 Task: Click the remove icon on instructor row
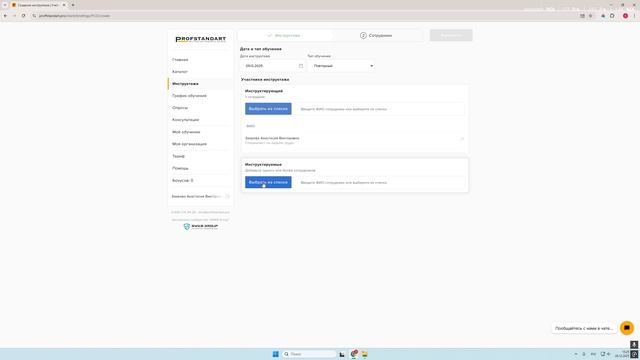(x=462, y=139)
